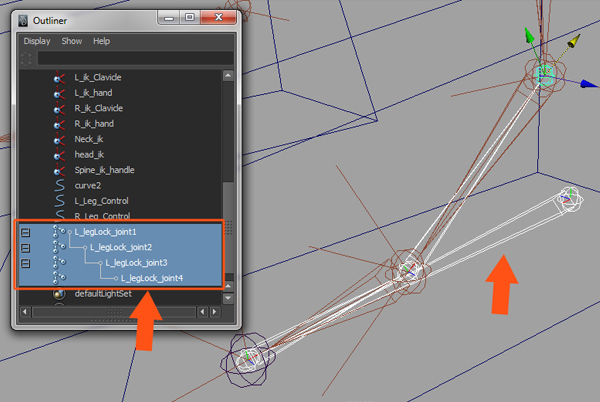Select L_ik_hand in the Outliner
The image size is (600, 402).
coord(93,93)
